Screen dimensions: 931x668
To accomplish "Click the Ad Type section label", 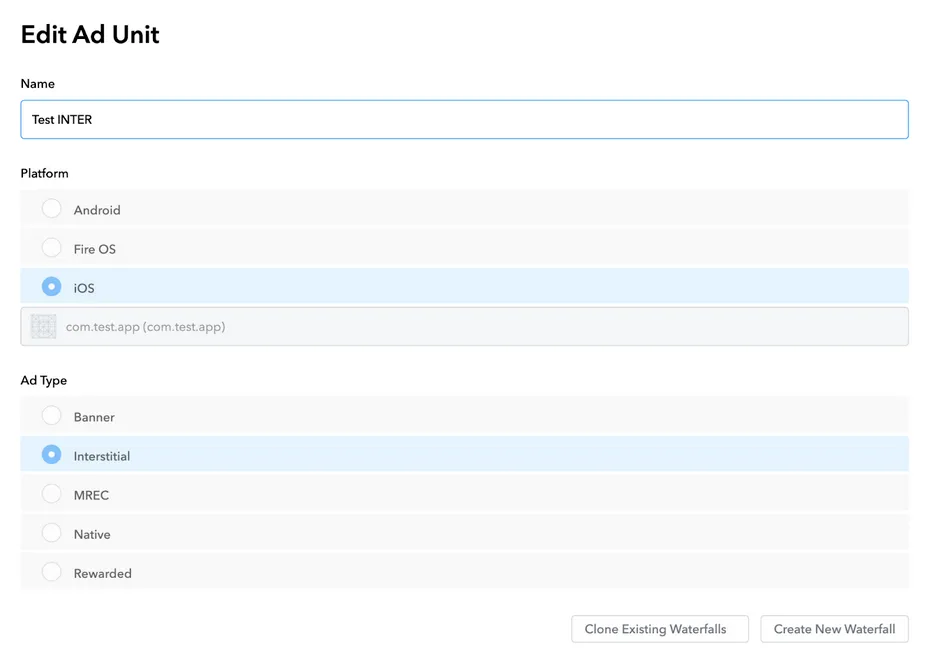I will pyautogui.click(x=44, y=381).
